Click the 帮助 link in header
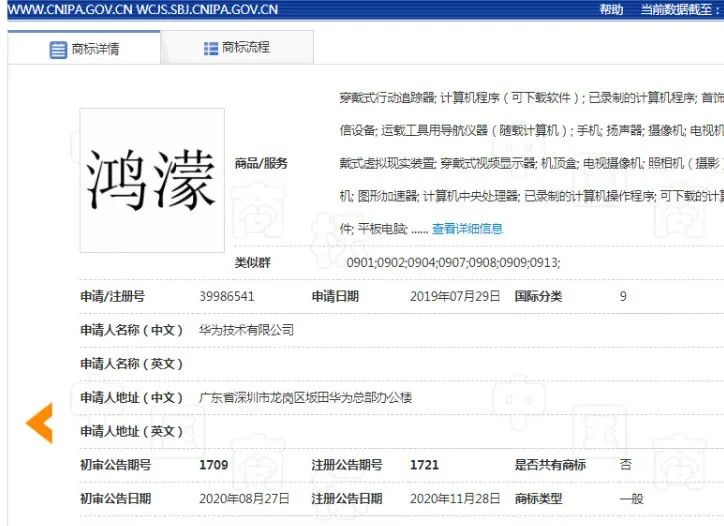Viewport: 724px width, 526px height. 611,9
